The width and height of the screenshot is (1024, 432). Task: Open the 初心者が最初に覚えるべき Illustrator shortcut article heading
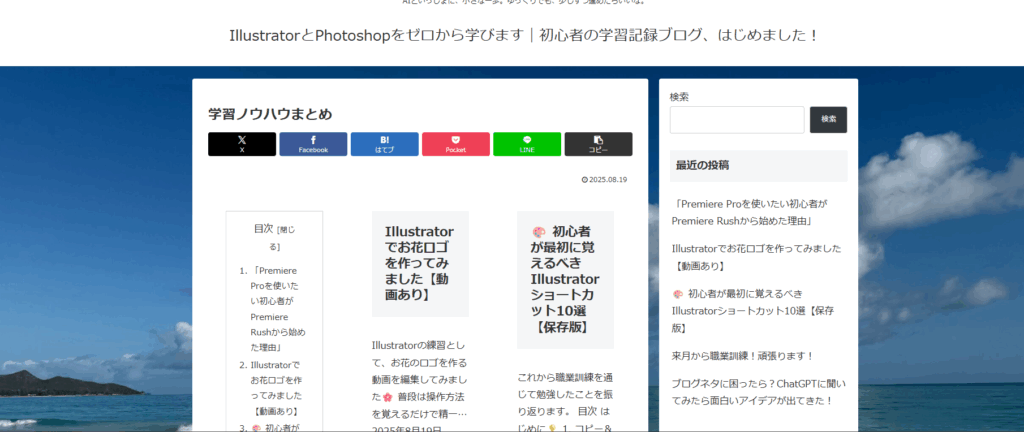[x=565, y=279]
